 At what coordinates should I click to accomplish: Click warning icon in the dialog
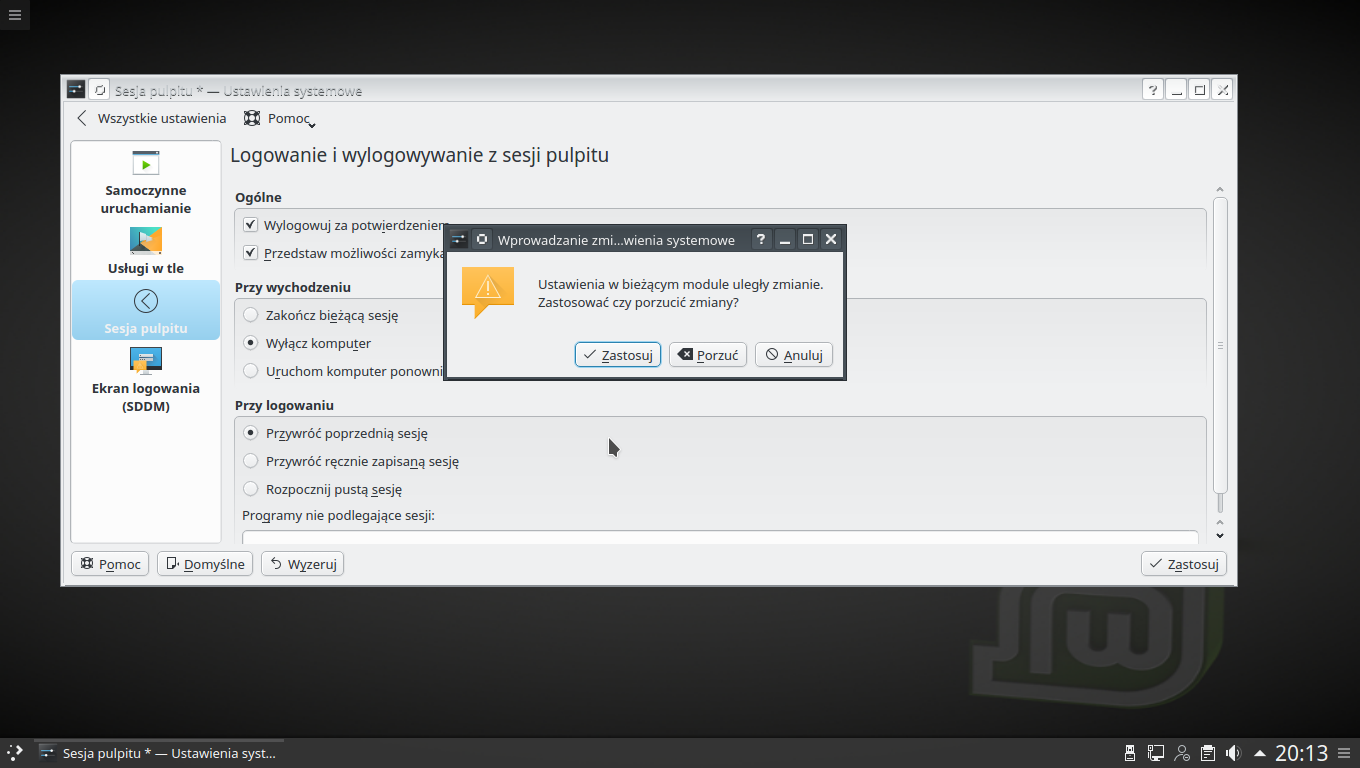488,292
